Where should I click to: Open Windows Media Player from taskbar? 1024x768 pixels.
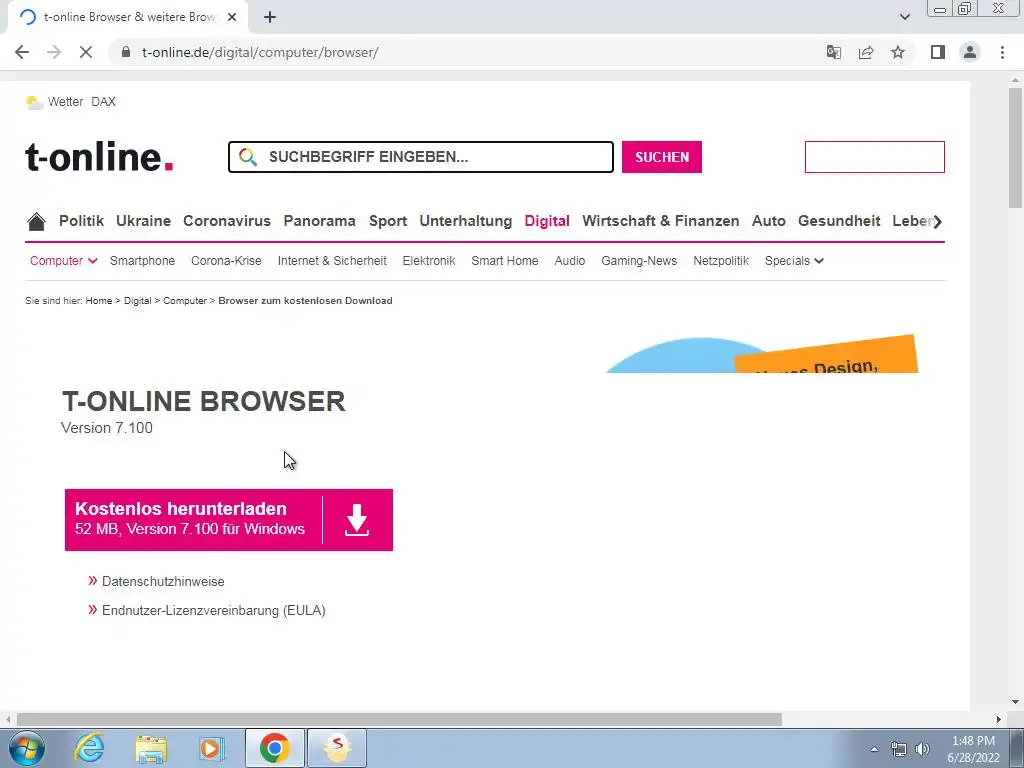coord(212,748)
